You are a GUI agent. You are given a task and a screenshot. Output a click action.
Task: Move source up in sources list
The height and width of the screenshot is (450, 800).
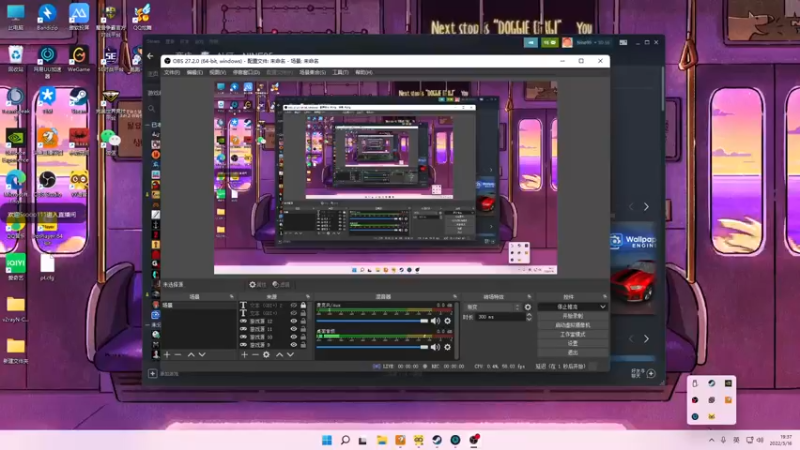point(279,355)
